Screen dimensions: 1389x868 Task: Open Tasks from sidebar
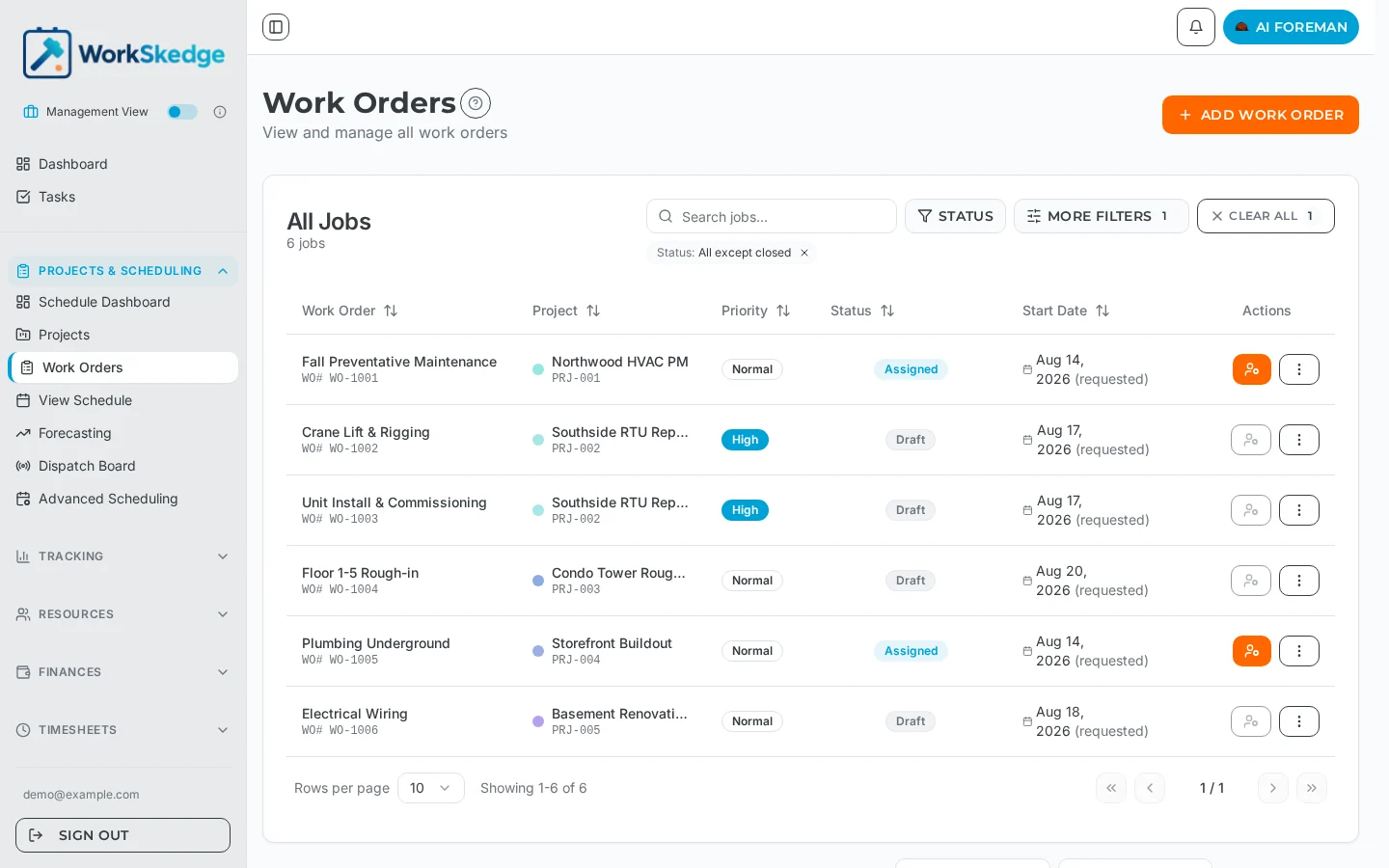point(123,197)
